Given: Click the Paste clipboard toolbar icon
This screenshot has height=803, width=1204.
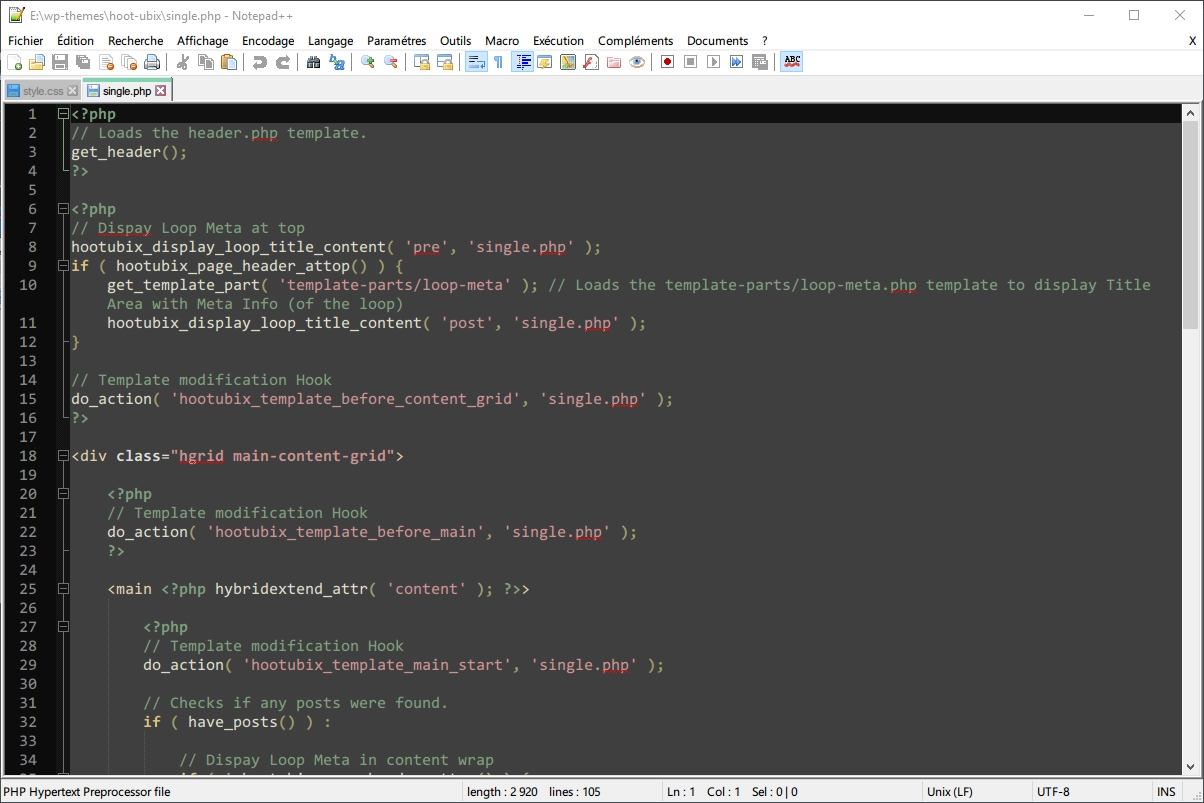Looking at the screenshot, I should 229,62.
